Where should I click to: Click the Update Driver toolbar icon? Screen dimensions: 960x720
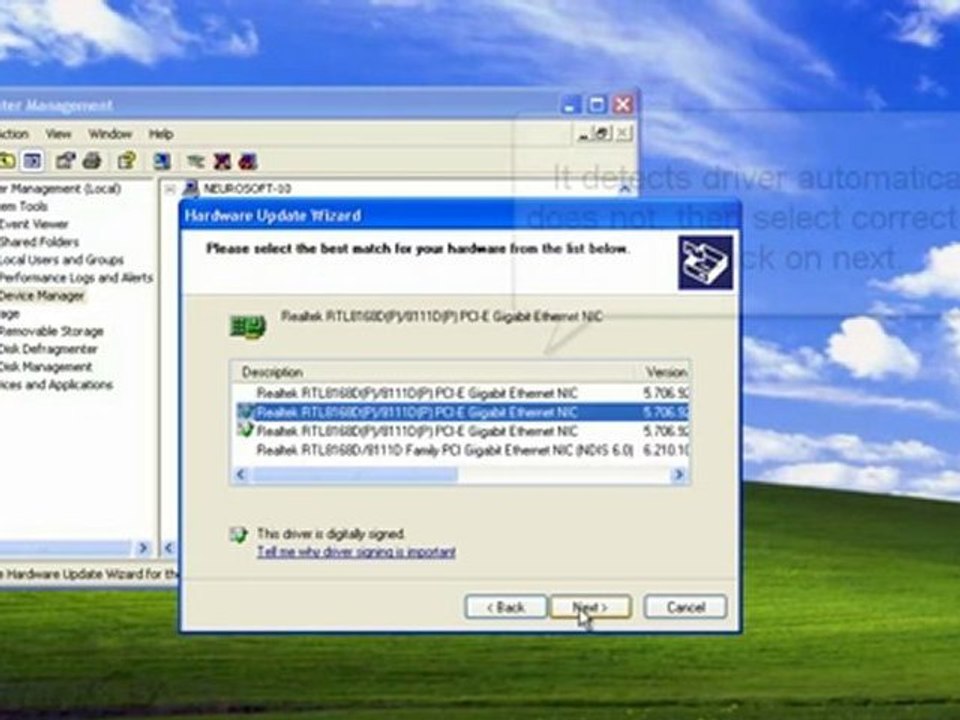196,161
